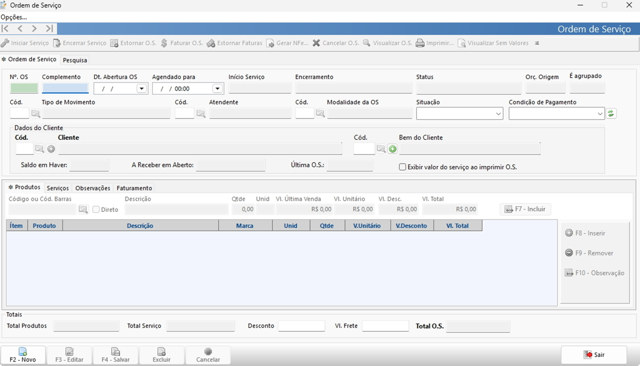Viewport: 640px width, 366px height.
Task: Click F9 - Remover button
Action: (589, 253)
